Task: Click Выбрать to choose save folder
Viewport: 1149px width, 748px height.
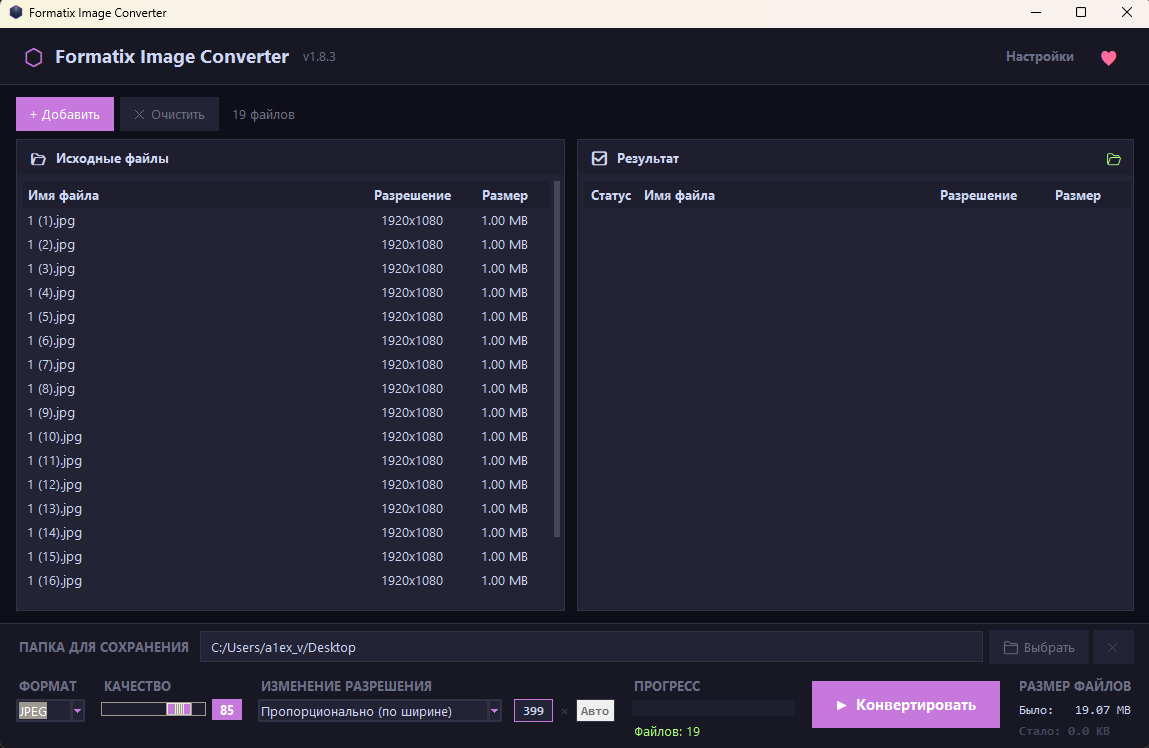Action: pos(1038,648)
